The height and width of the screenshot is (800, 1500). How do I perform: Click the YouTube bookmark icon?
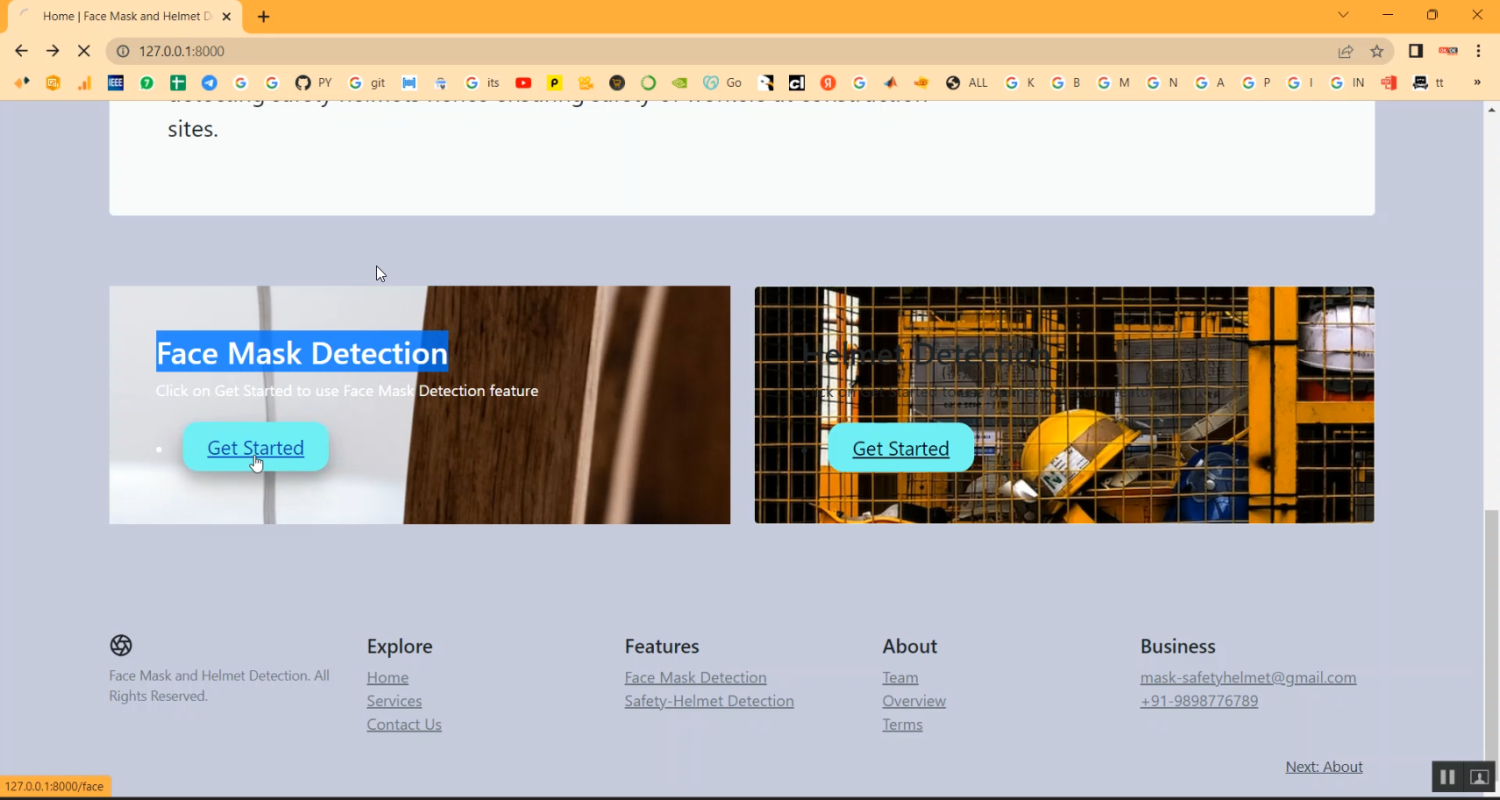tap(523, 83)
